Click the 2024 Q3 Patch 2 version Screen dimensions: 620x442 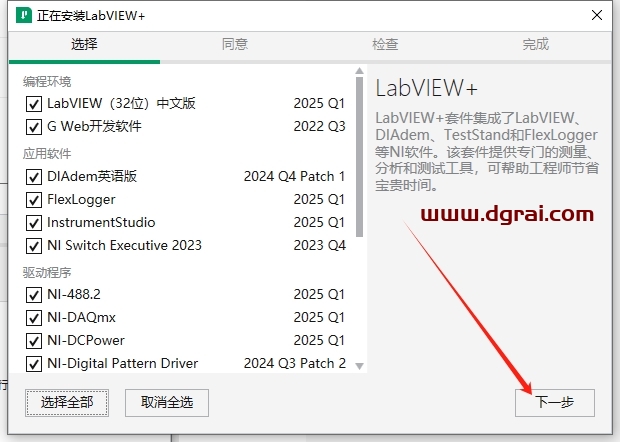[x=295, y=363]
